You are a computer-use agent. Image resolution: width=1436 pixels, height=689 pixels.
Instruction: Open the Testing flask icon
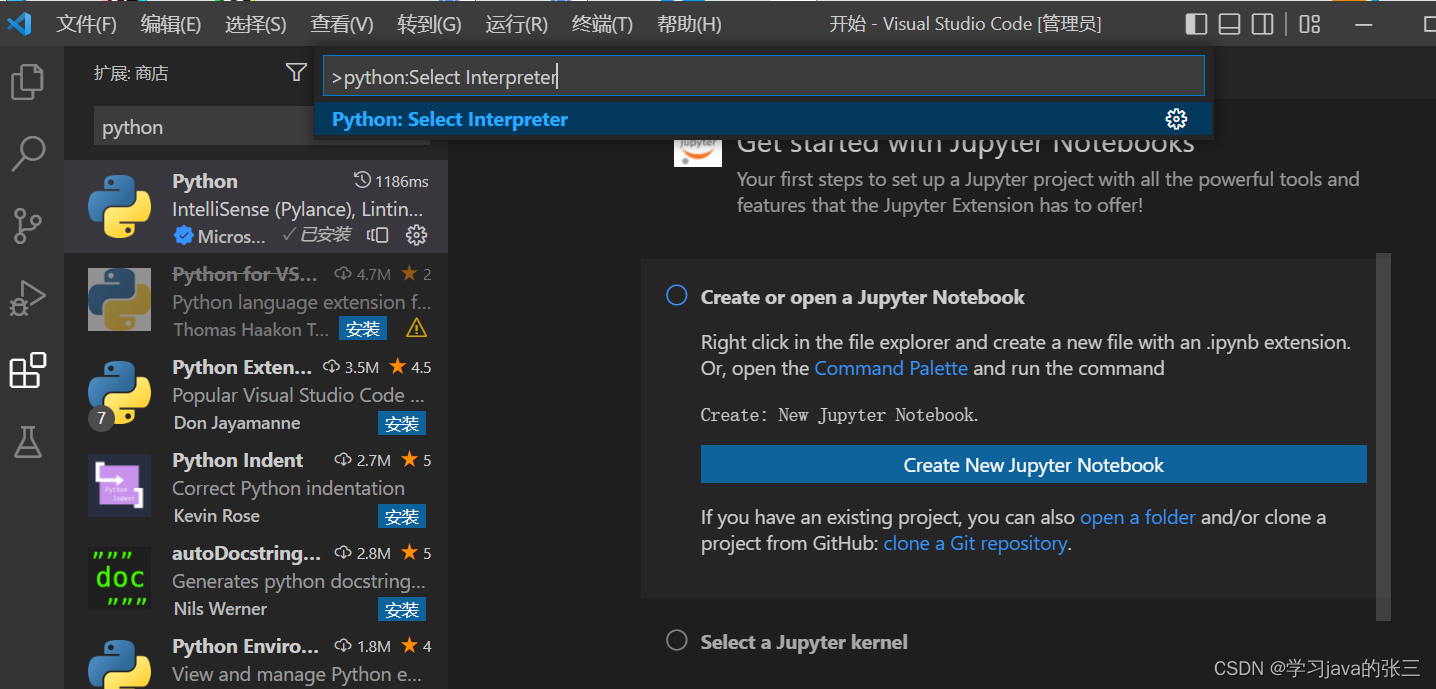[28, 442]
